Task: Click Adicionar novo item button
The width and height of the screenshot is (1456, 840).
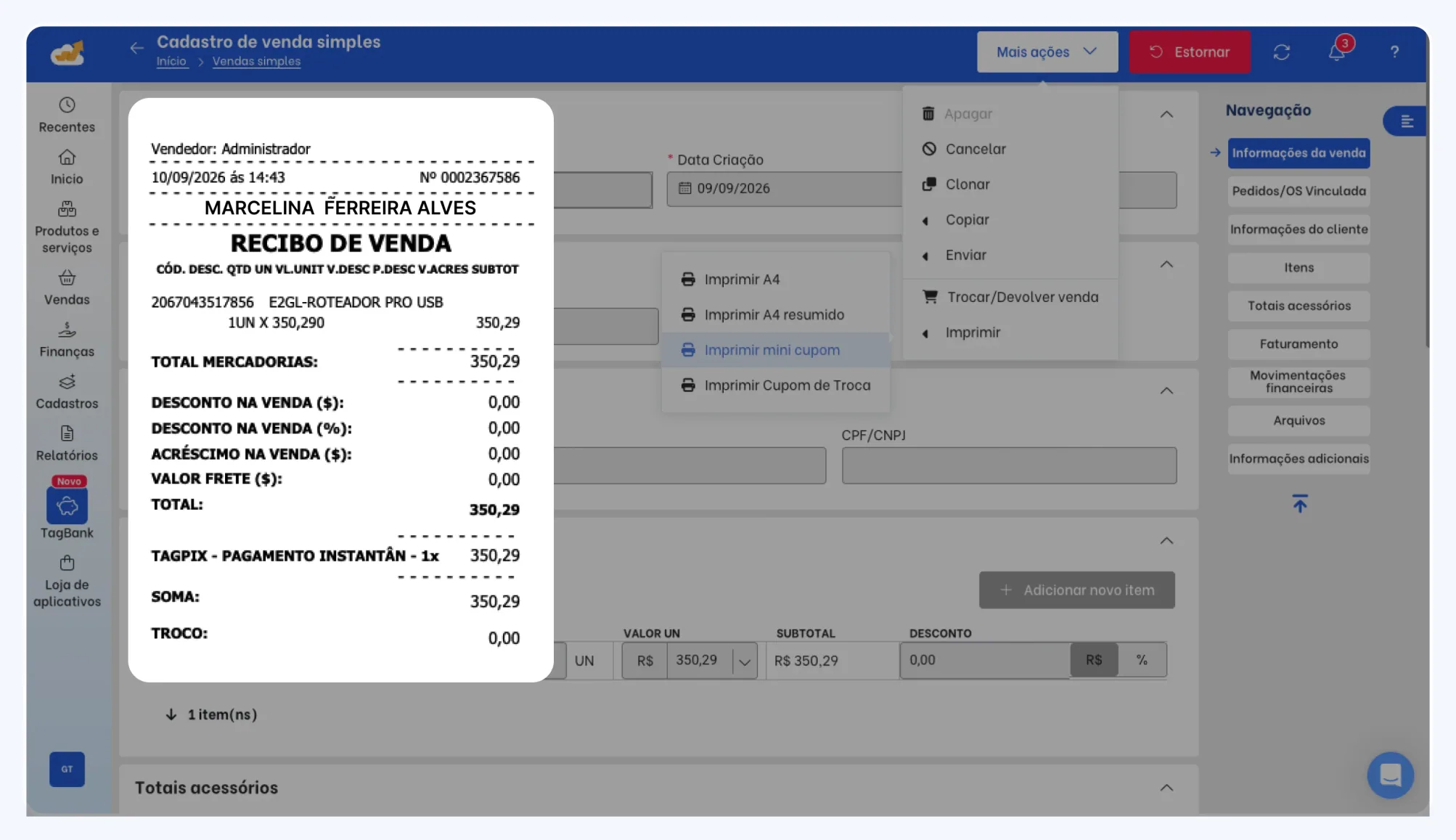Action: point(1076,590)
